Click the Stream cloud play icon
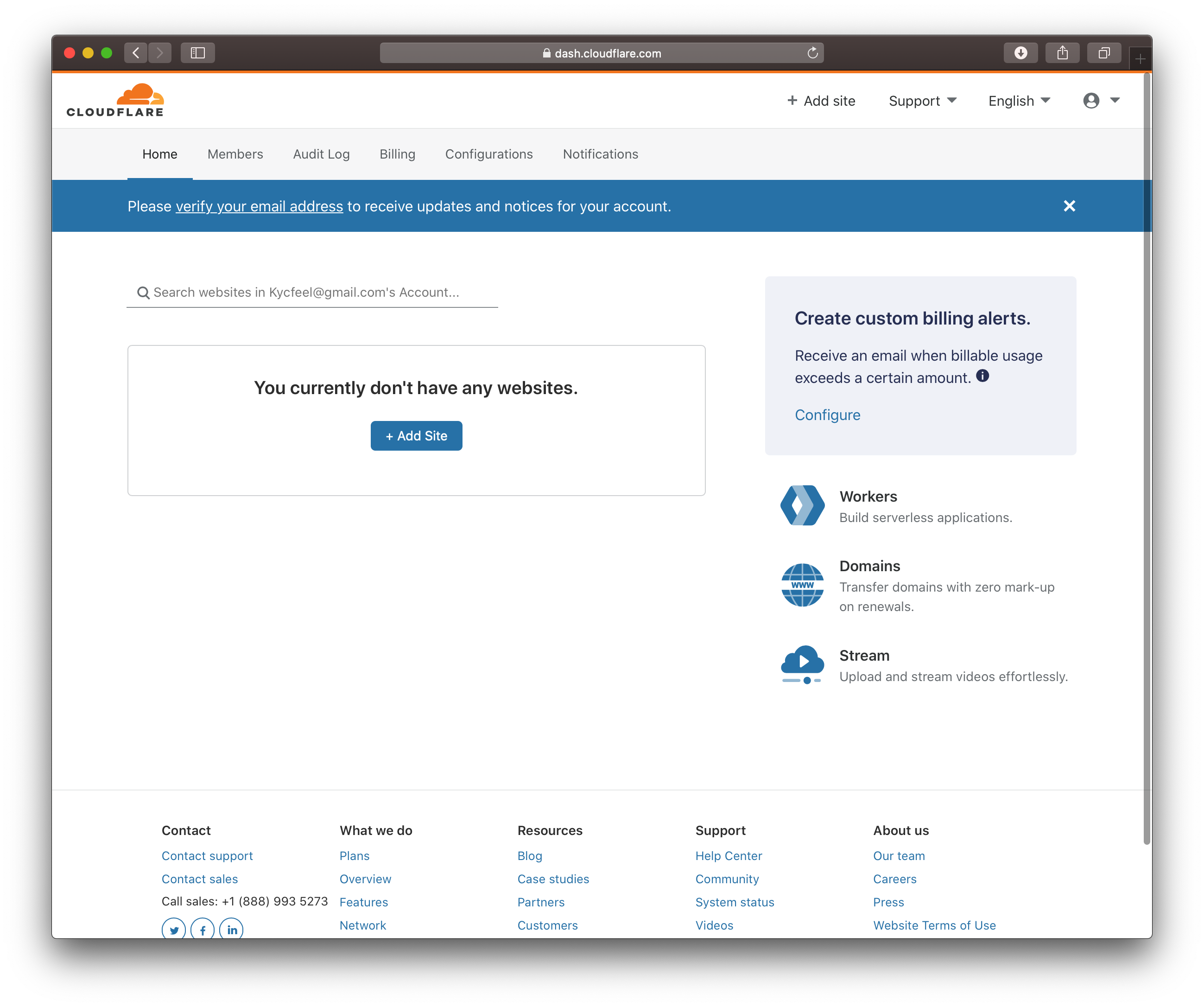The width and height of the screenshot is (1204, 1007). (x=802, y=664)
